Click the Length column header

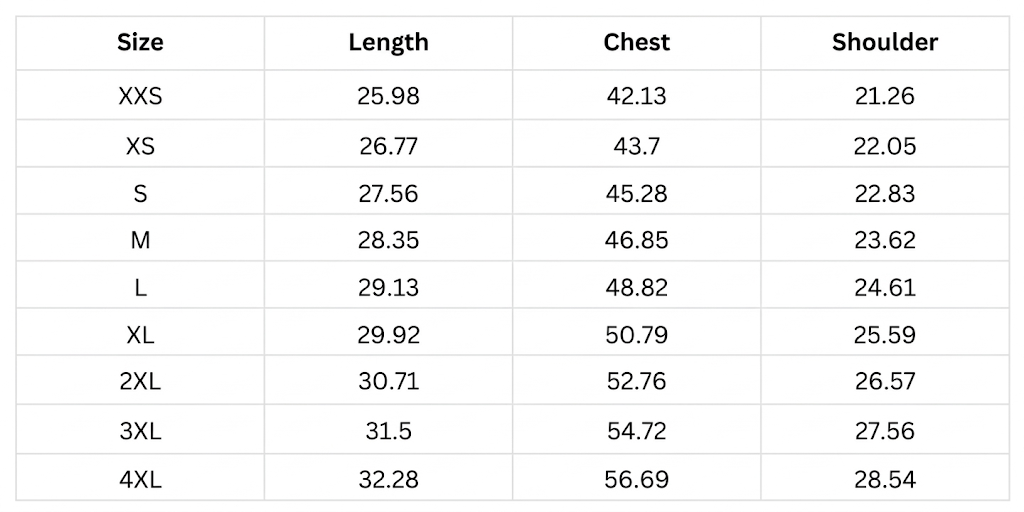[x=388, y=42]
